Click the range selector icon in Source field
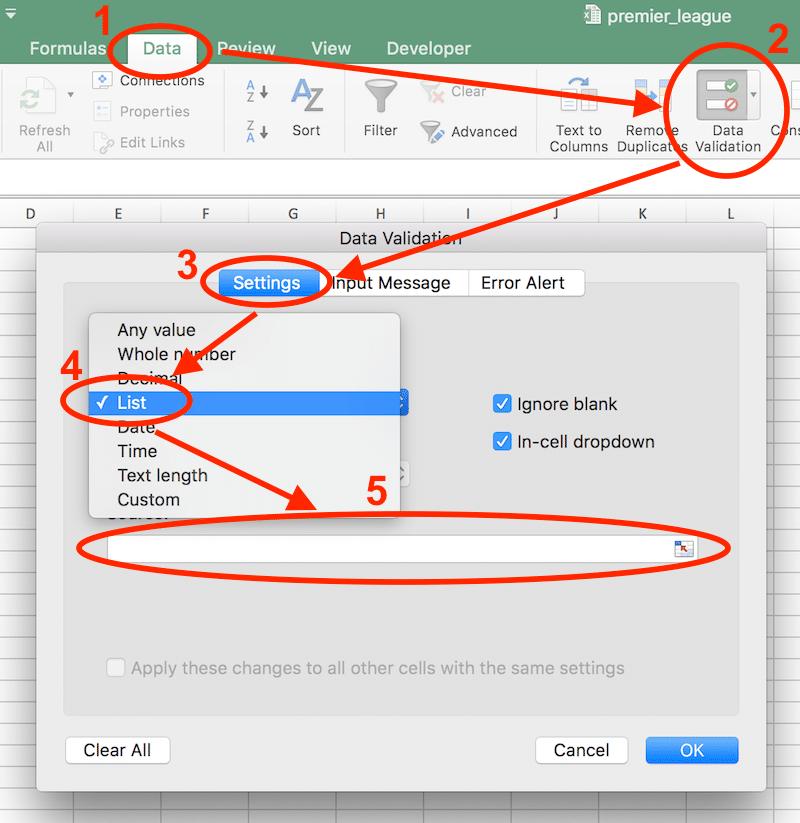The image size is (800, 823). pyautogui.click(x=684, y=548)
